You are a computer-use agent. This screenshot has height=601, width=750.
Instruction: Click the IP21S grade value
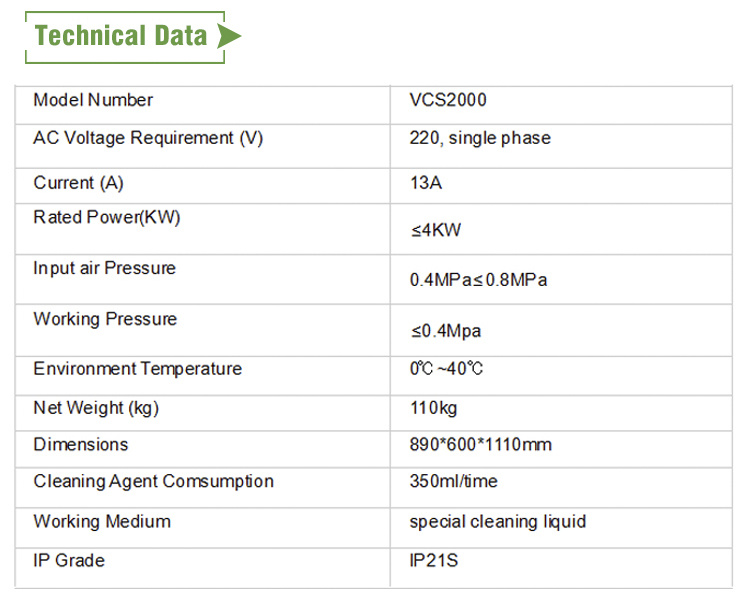tap(434, 560)
